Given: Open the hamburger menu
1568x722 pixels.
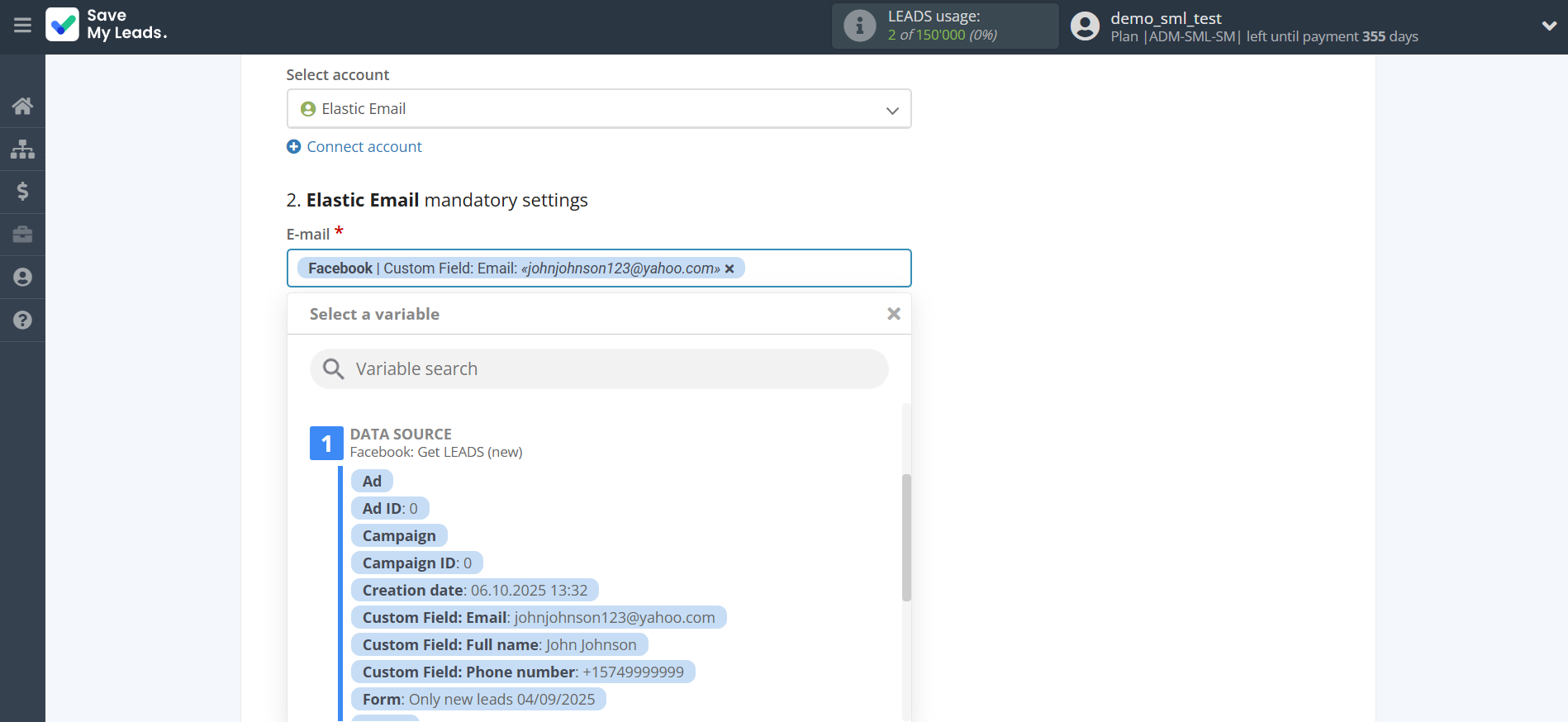Looking at the screenshot, I should point(22,26).
